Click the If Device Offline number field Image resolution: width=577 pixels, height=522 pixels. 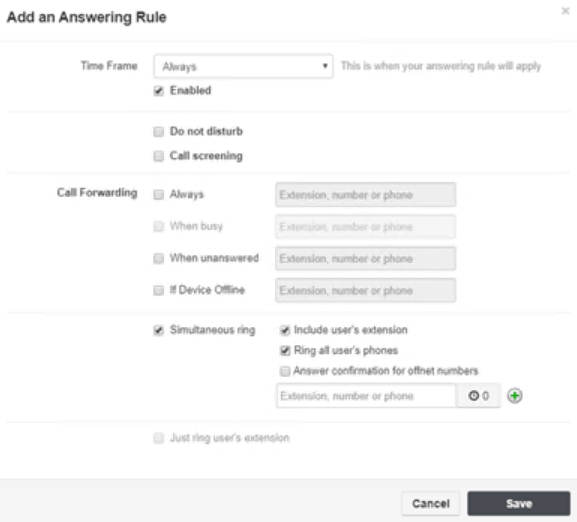365,290
